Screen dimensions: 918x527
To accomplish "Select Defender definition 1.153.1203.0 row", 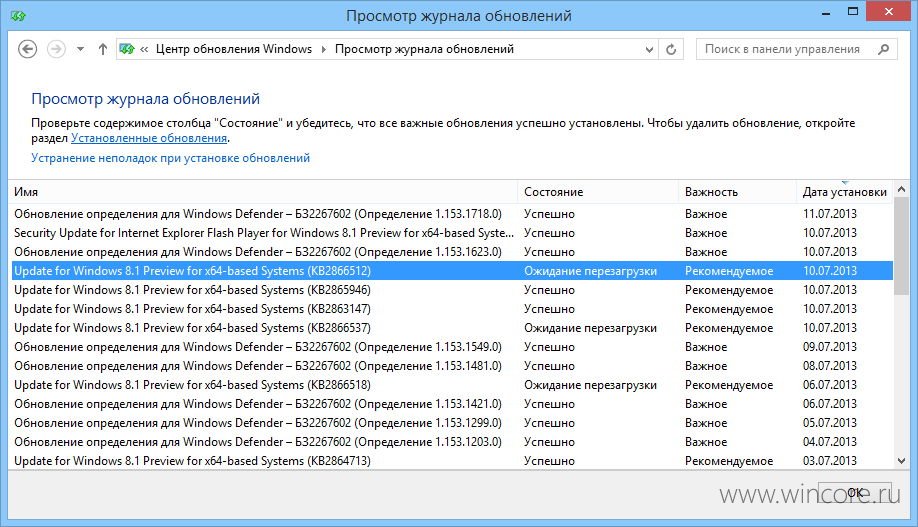I will [x=452, y=442].
